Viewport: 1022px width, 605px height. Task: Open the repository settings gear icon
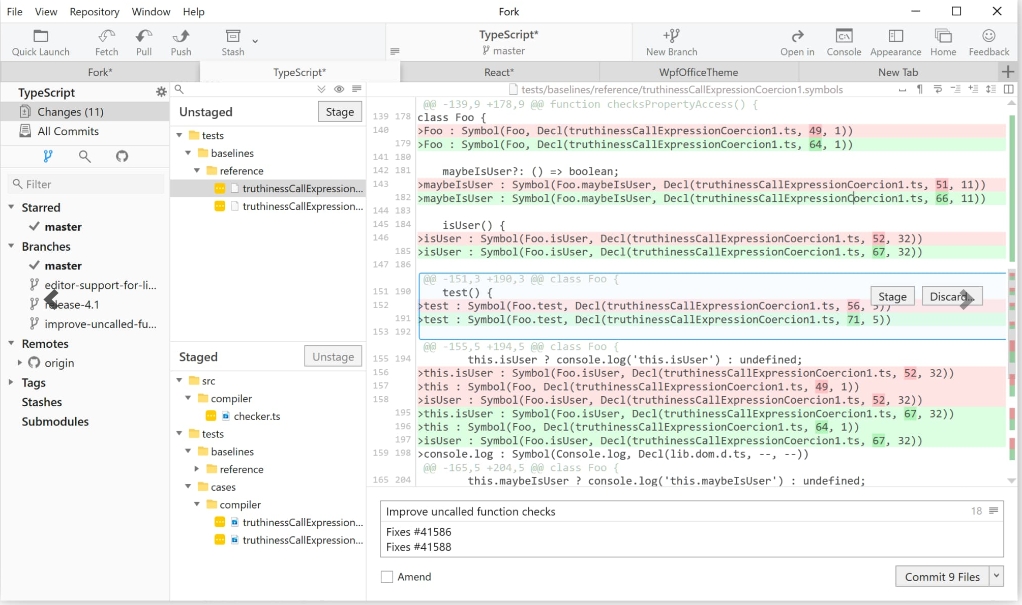point(161,92)
